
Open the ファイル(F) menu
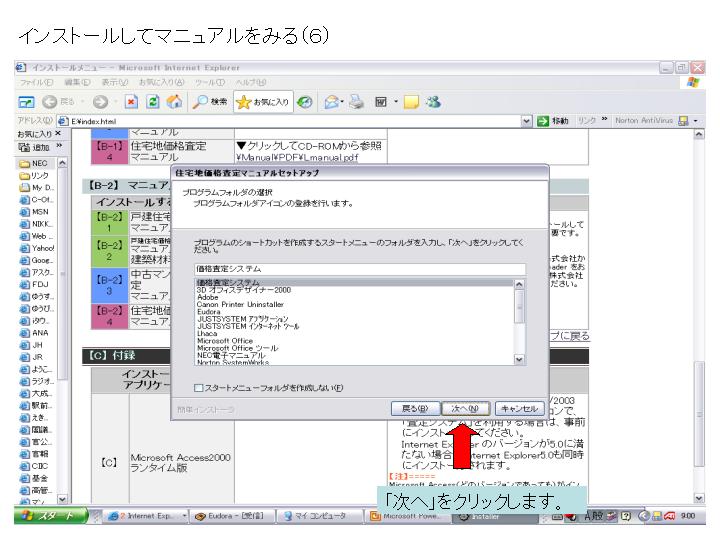point(36,82)
